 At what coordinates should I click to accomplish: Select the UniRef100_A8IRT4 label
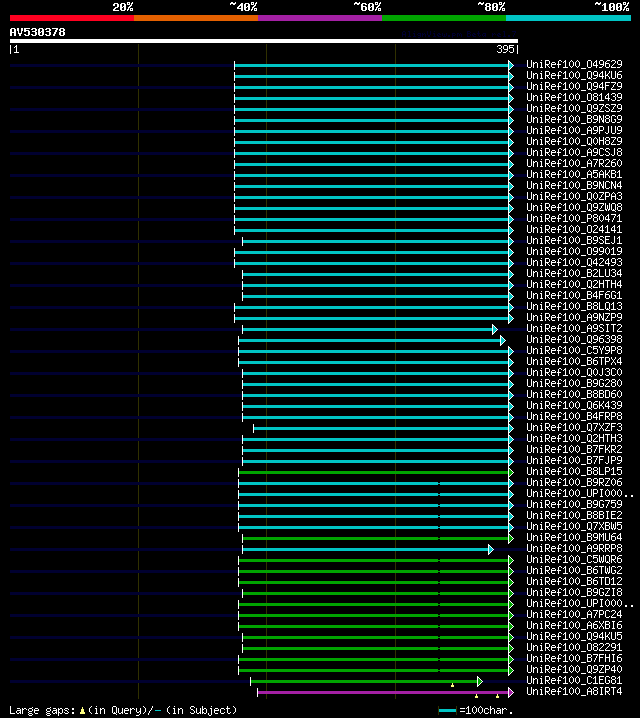click(574, 691)
